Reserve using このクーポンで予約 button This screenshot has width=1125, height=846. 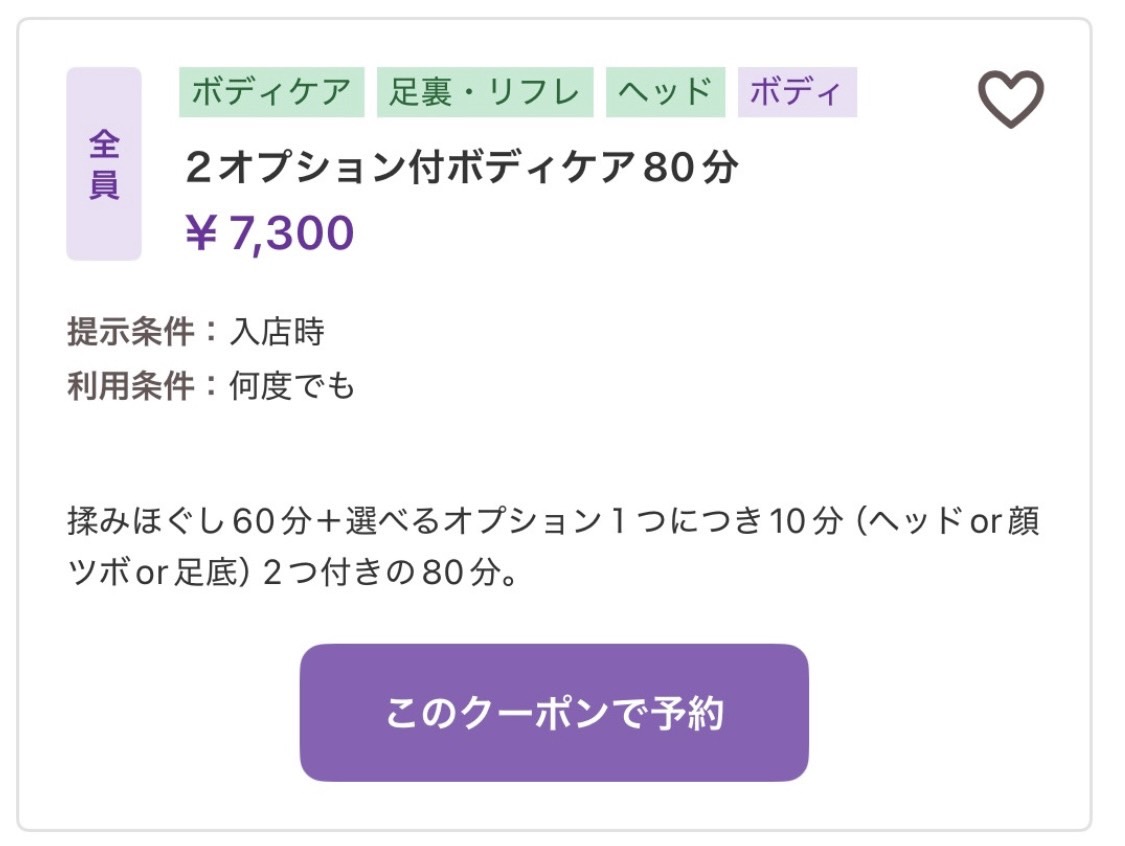554,713
